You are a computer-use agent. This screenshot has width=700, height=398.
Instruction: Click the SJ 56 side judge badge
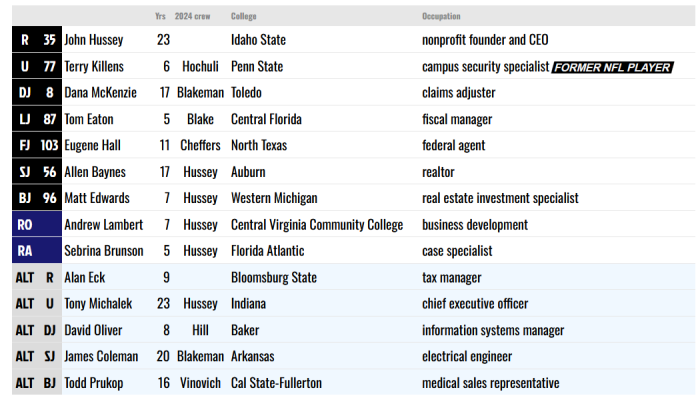[37, 172]
